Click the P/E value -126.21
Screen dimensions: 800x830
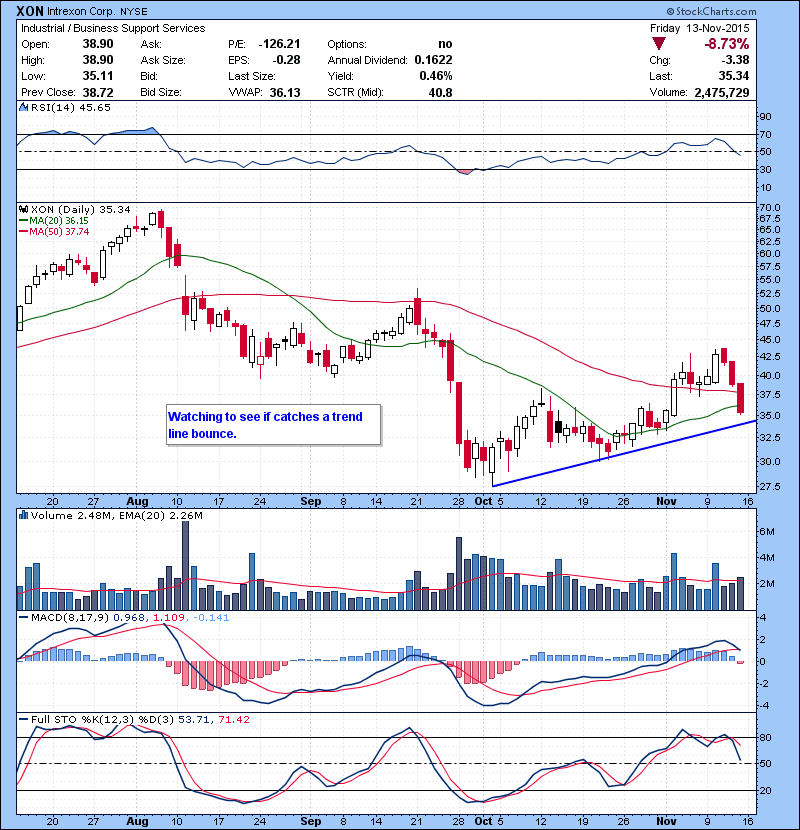click(279, 44)
